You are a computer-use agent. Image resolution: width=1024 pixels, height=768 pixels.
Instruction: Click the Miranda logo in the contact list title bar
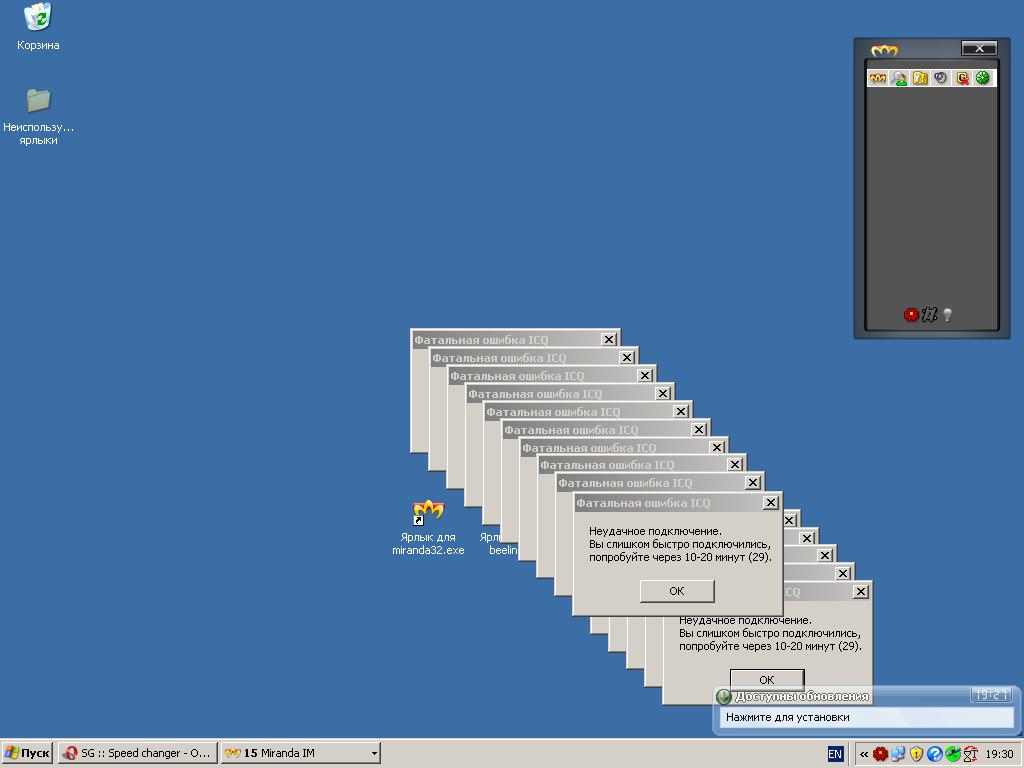tap(884, 50)
